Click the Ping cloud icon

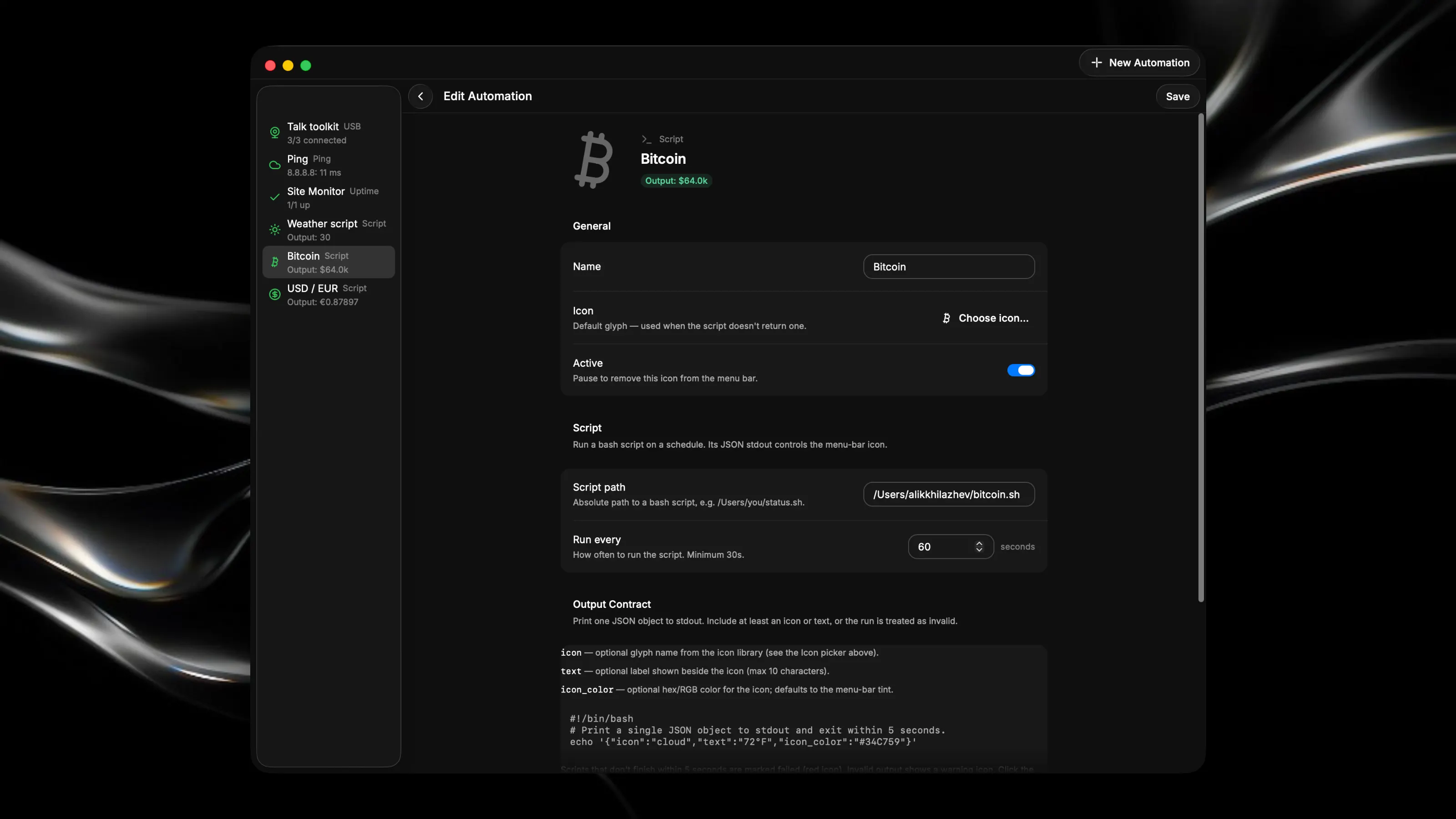pyautogui.click(x=275, y=165)
